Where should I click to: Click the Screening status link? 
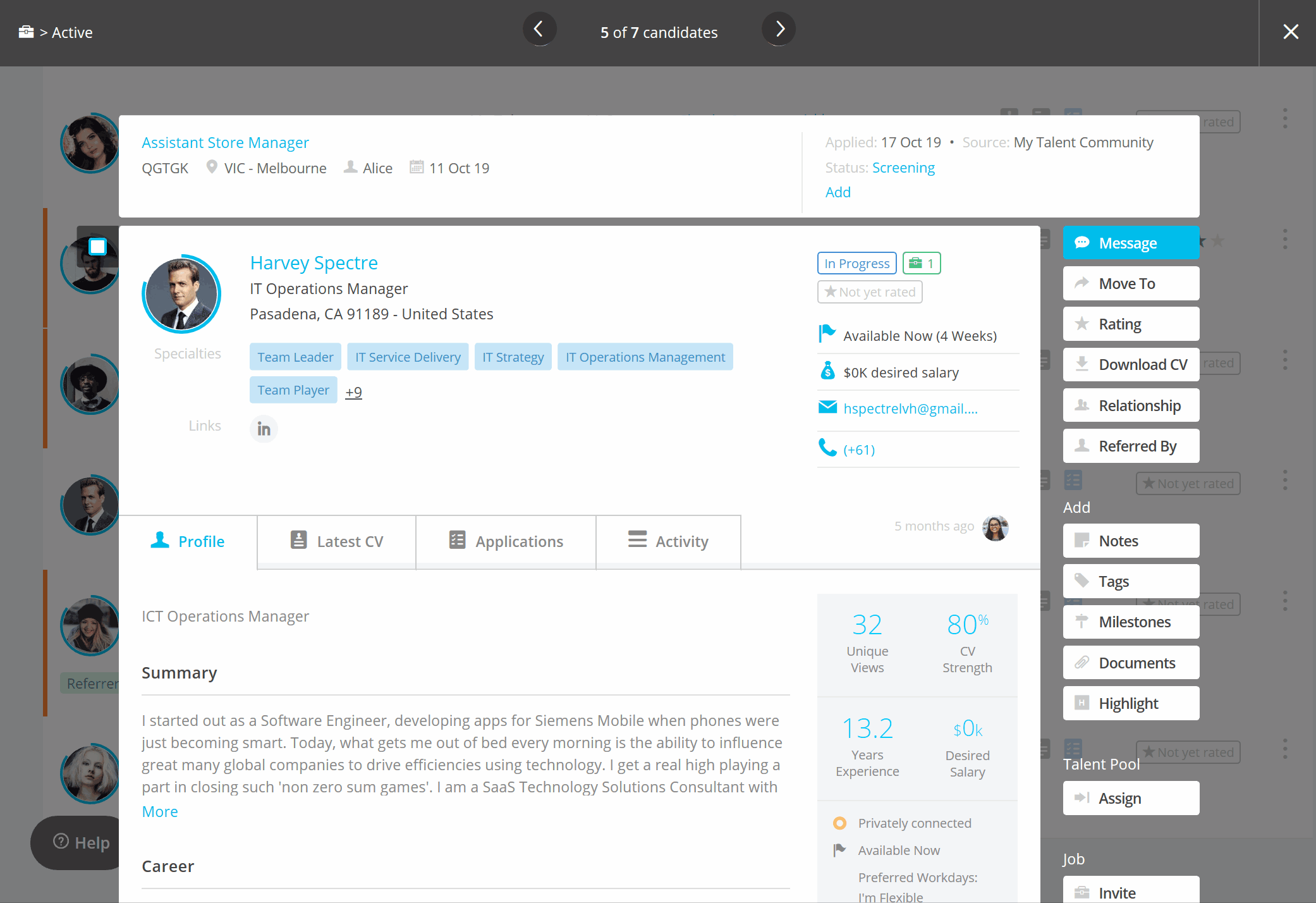(903, 168)
